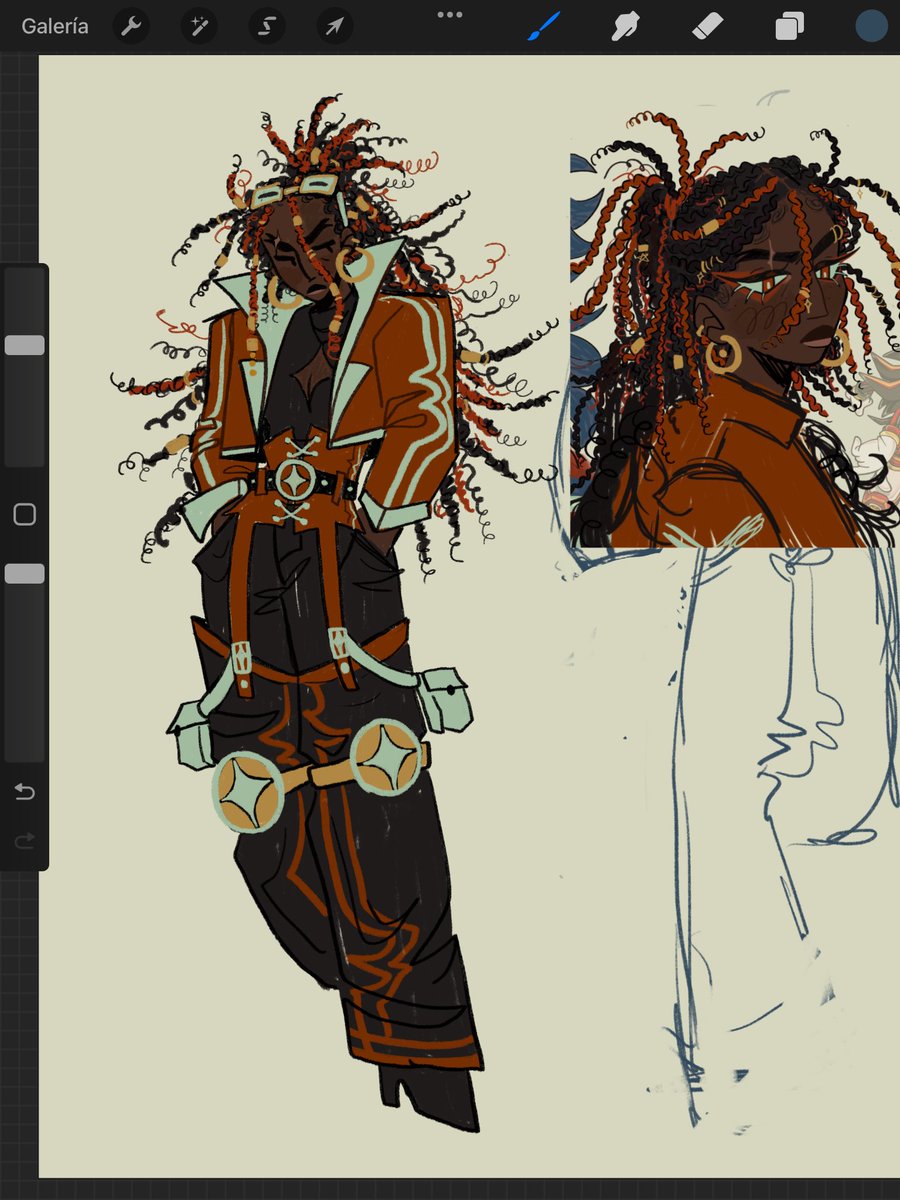Tap the goggles on the character's head
The height and width of the screenshot is (1200, 900).
pyautogui.click(x=295, y=189)
